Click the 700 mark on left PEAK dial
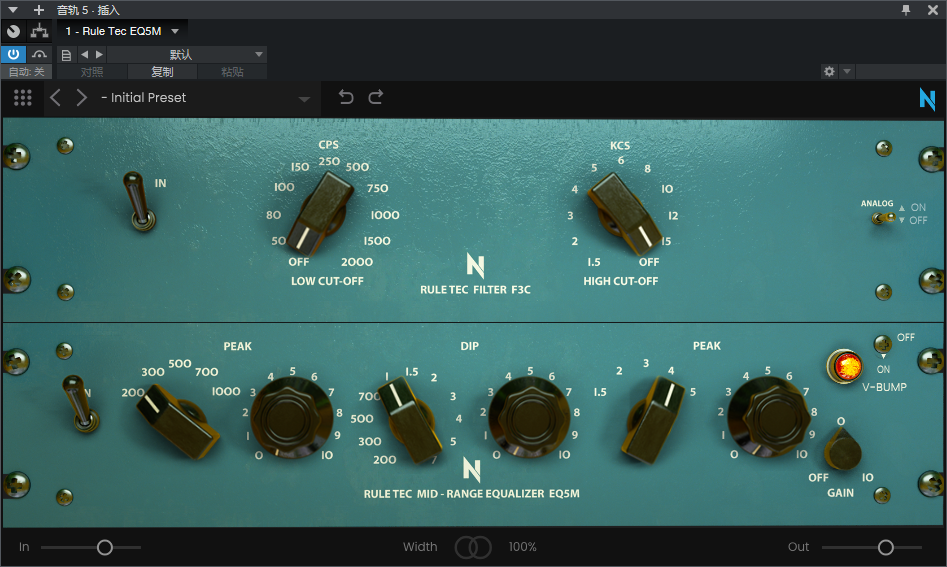The image size is (947, 567). (207, 372)
